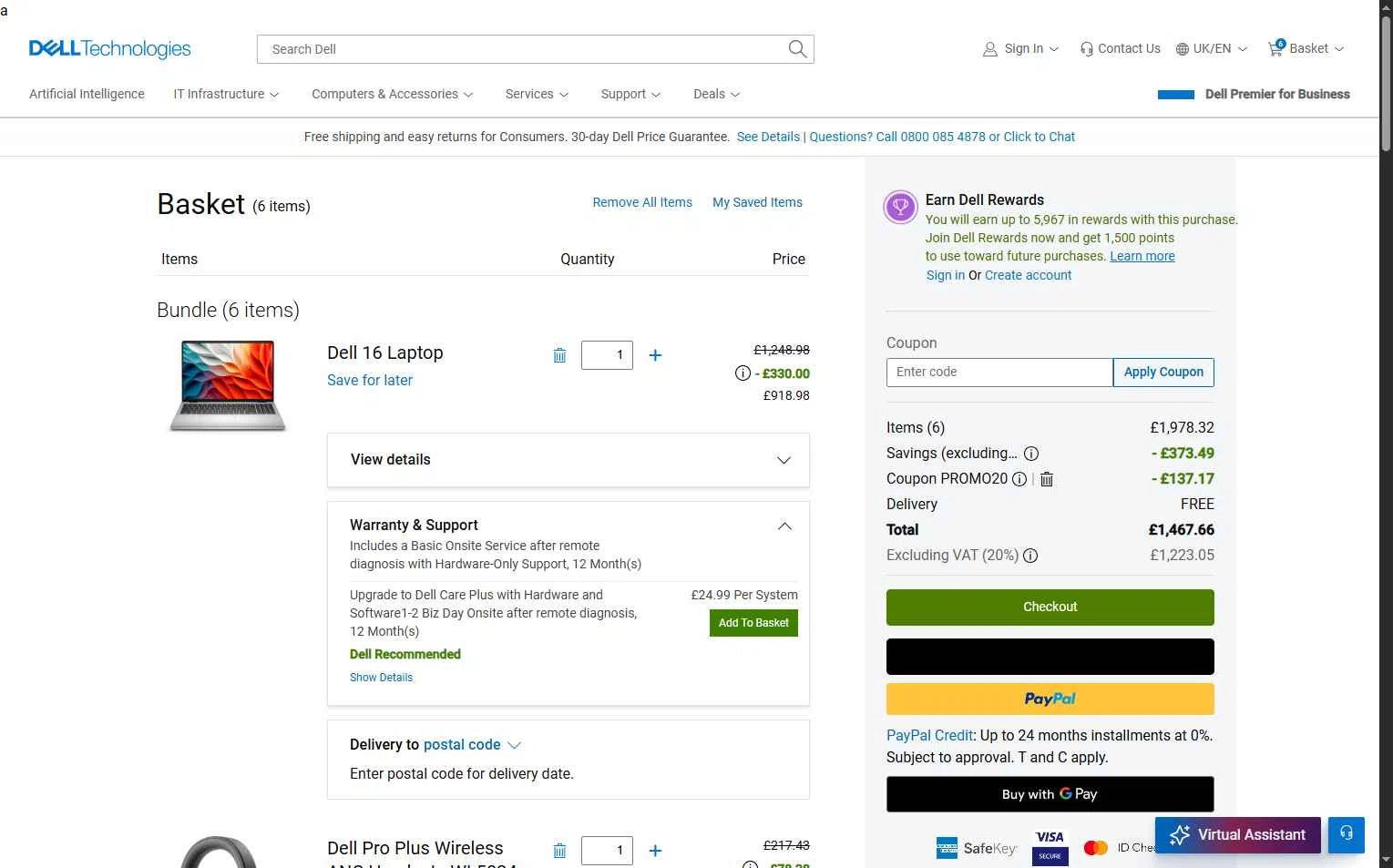
Task: Click the yellow PayPal button
Action: [x=1050, y=700]
